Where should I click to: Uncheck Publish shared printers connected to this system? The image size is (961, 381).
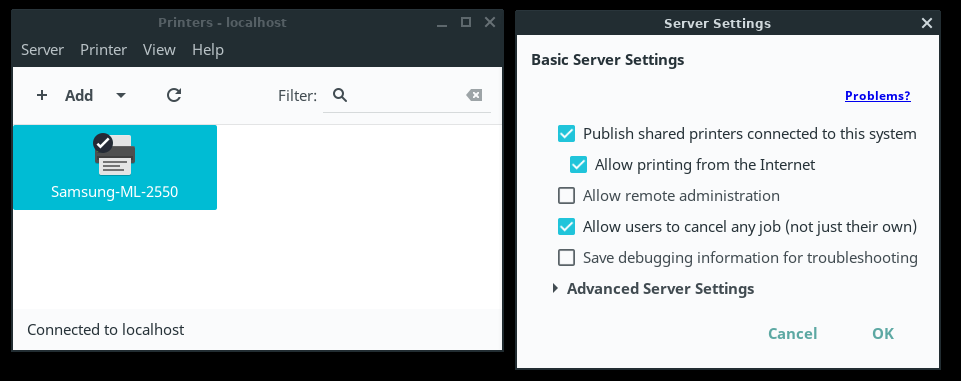(x=566, y=134)
